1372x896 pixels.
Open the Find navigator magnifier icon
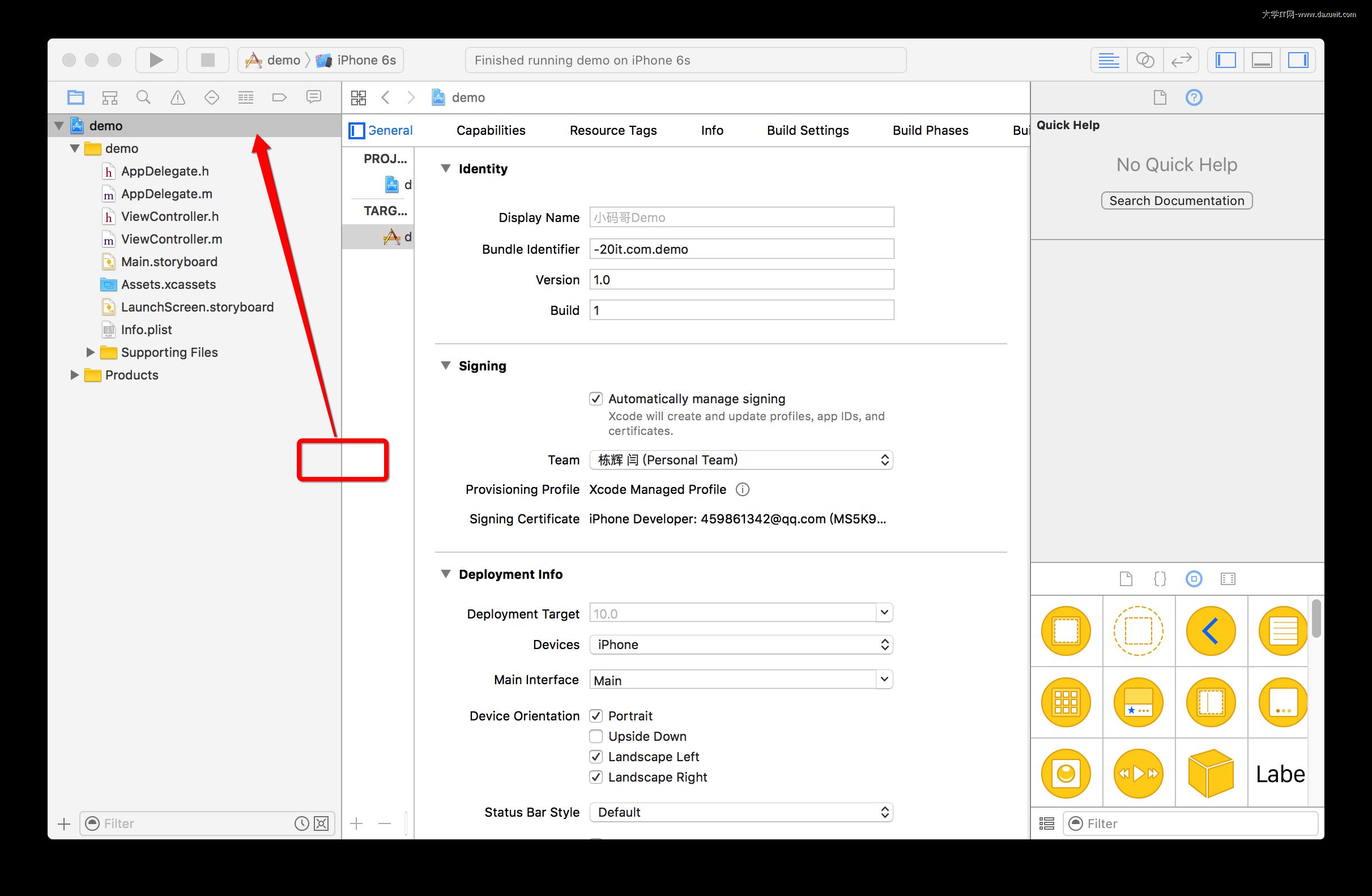(x=143, y=97)
